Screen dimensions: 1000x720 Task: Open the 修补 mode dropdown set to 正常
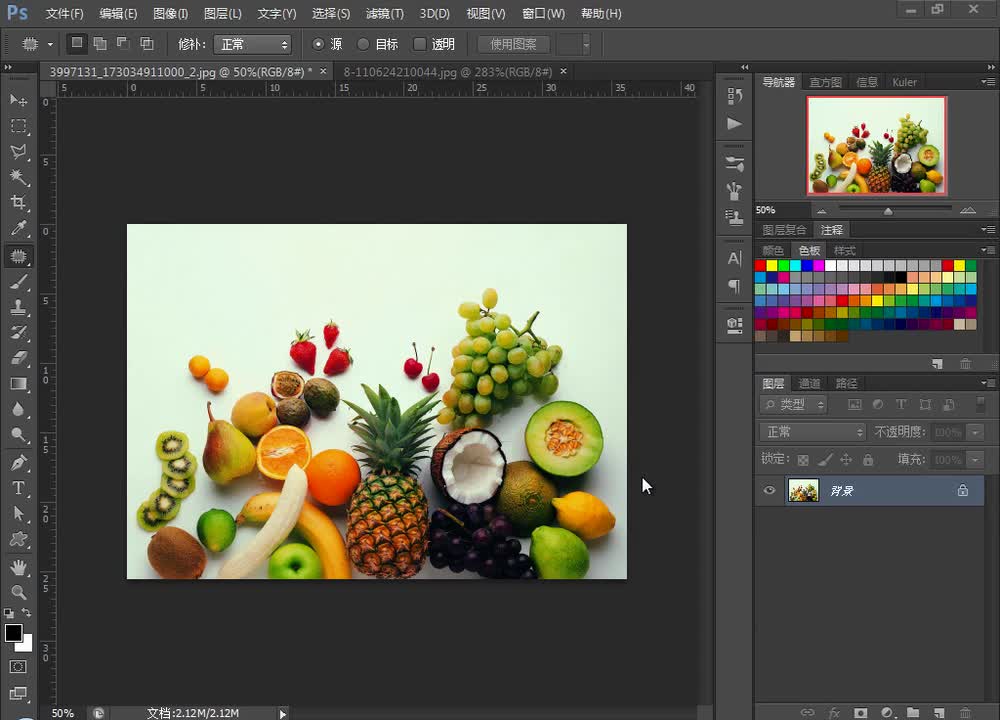coord(253,44)
